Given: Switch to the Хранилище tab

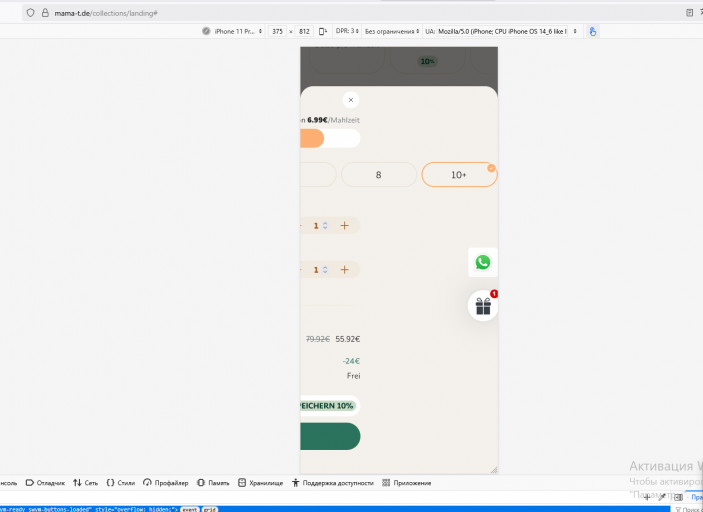Looking at the screenshot, I should point(260,483).
